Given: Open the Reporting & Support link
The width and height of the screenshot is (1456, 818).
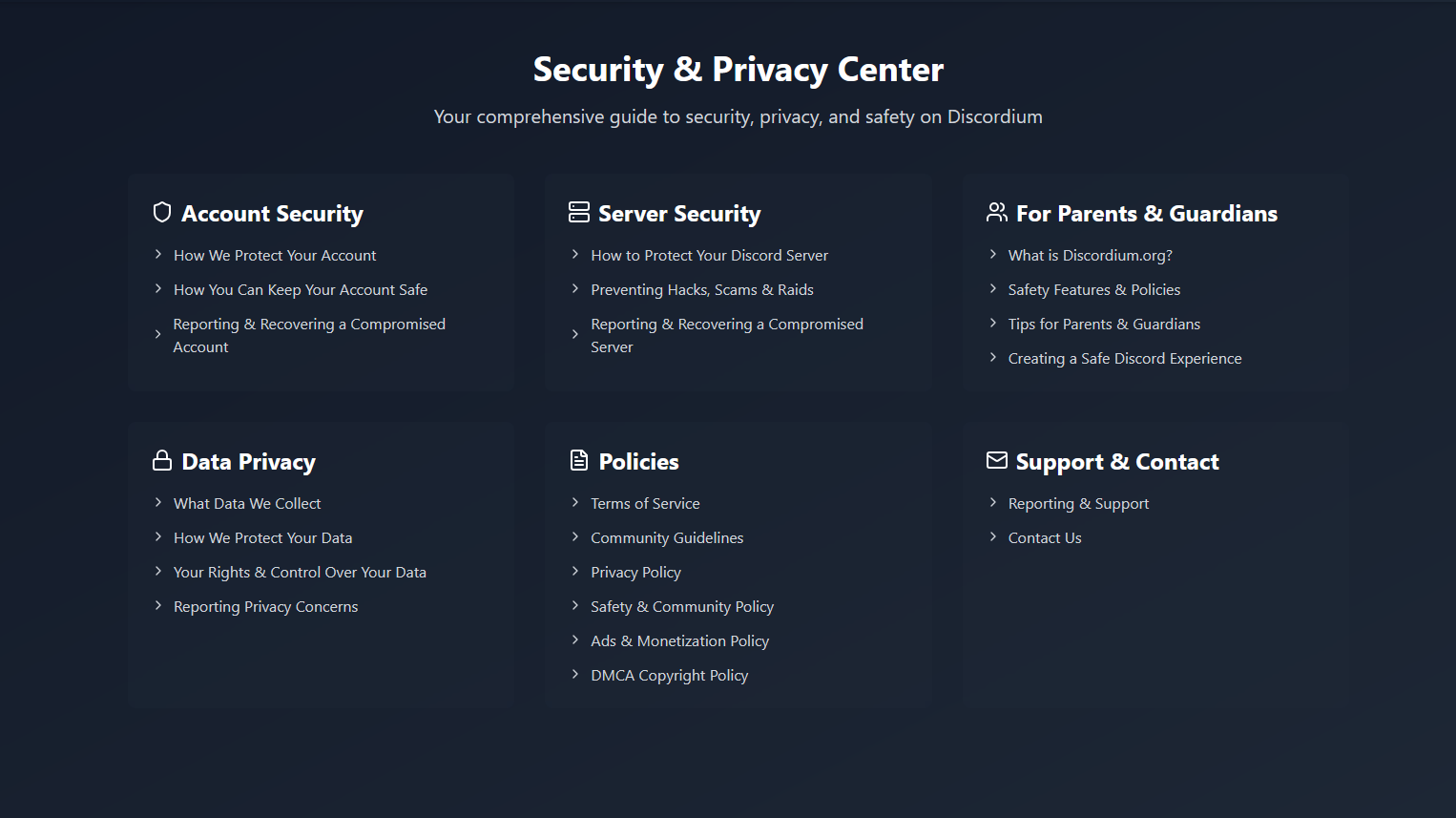Looking at the screenshot, I should (1078, 504).
